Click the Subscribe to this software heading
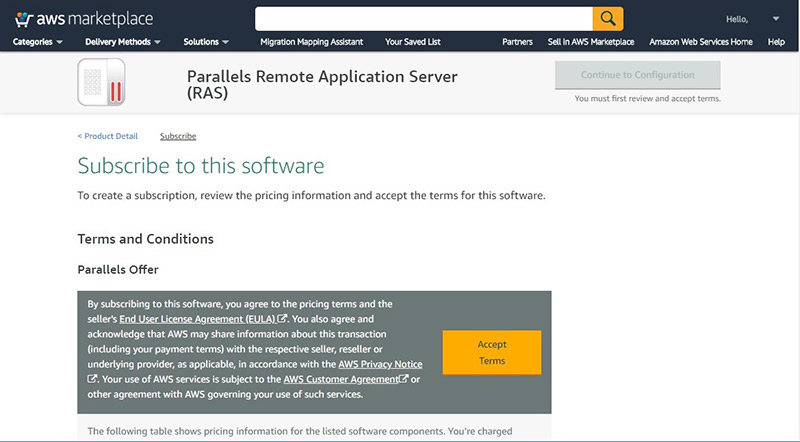Image resolution: width=800 pixels, height=442 pixels. (201, 166)
